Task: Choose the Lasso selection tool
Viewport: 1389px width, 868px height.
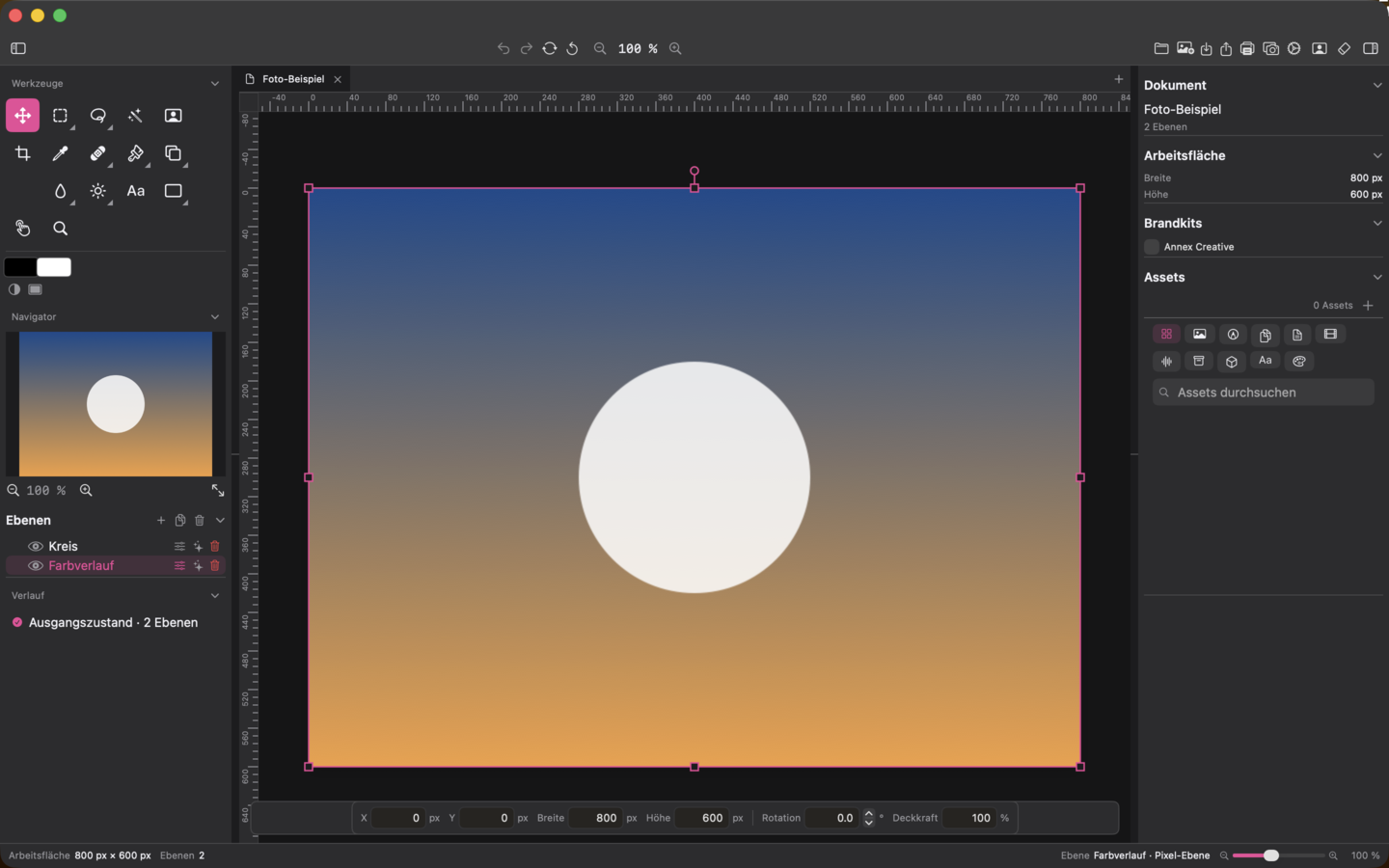Action: coord(98,116)
